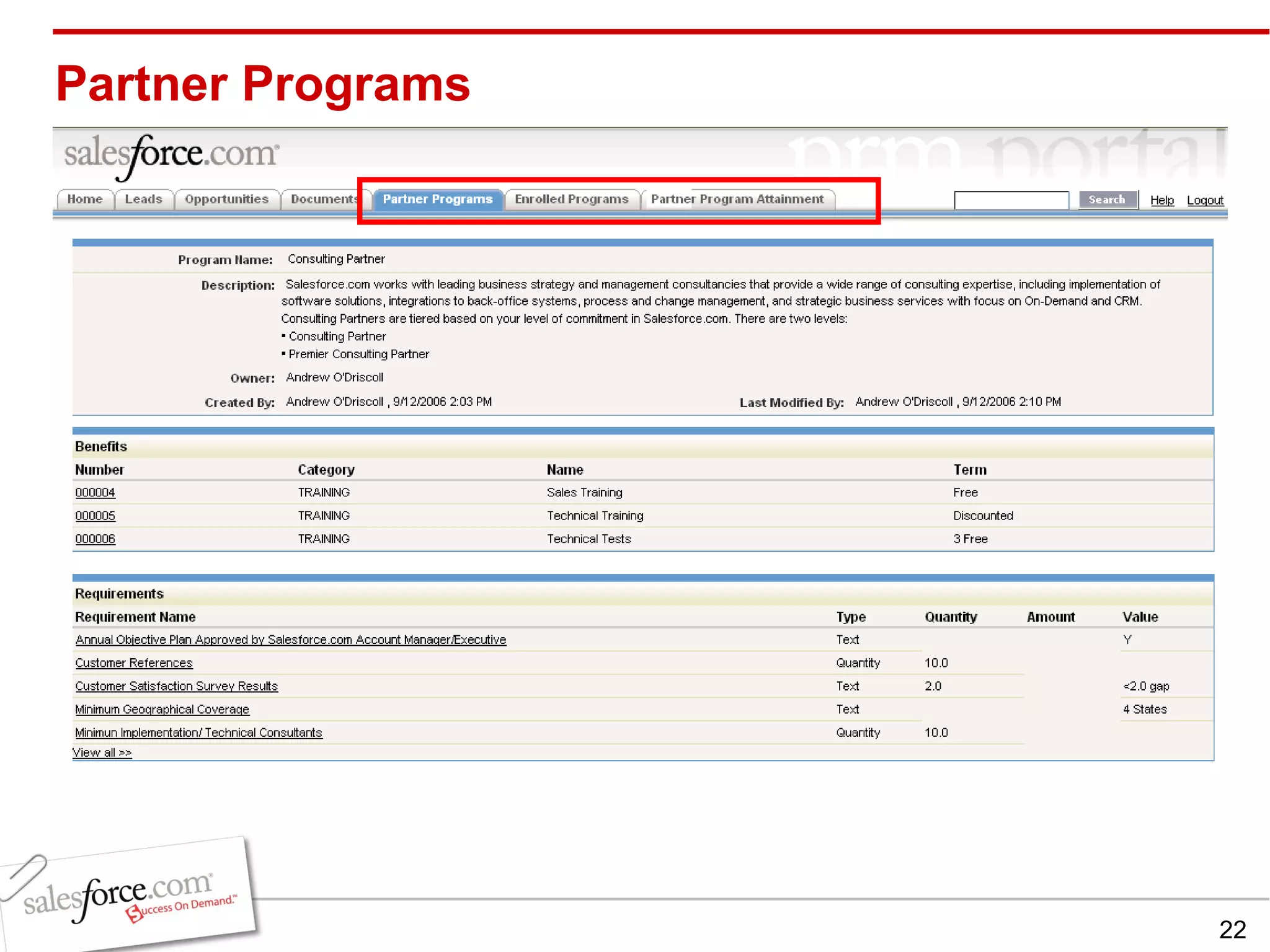This screenshot has width=1270, height=952.
Task: Open Minimun Implementation/Technical Consultants link
Action: [198, 733]
